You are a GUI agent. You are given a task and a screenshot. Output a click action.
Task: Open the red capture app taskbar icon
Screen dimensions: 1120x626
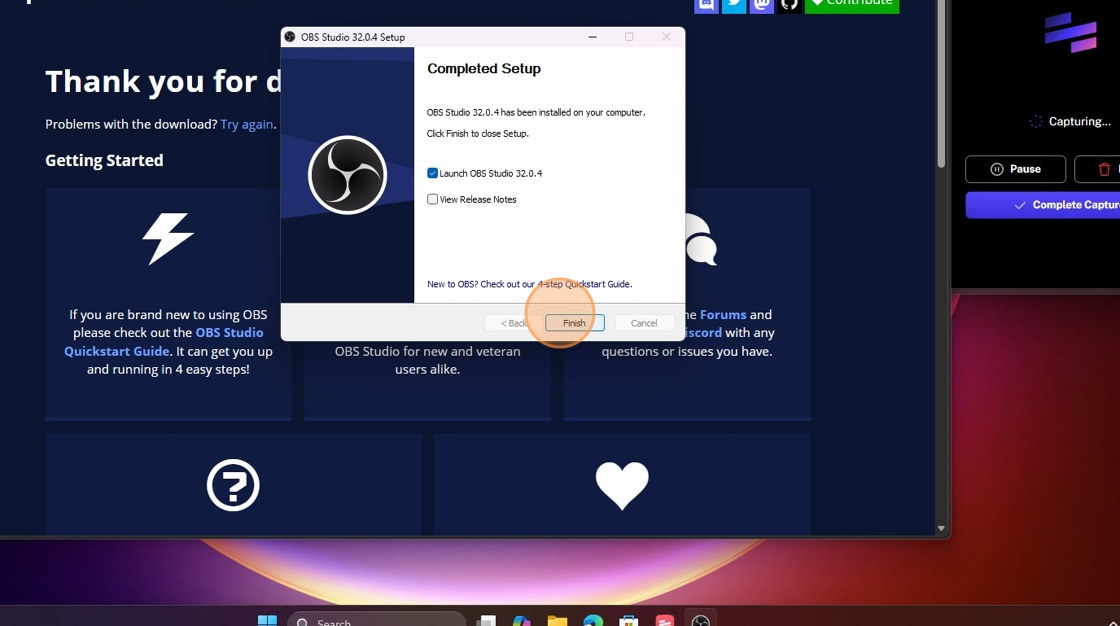(664, 620)
